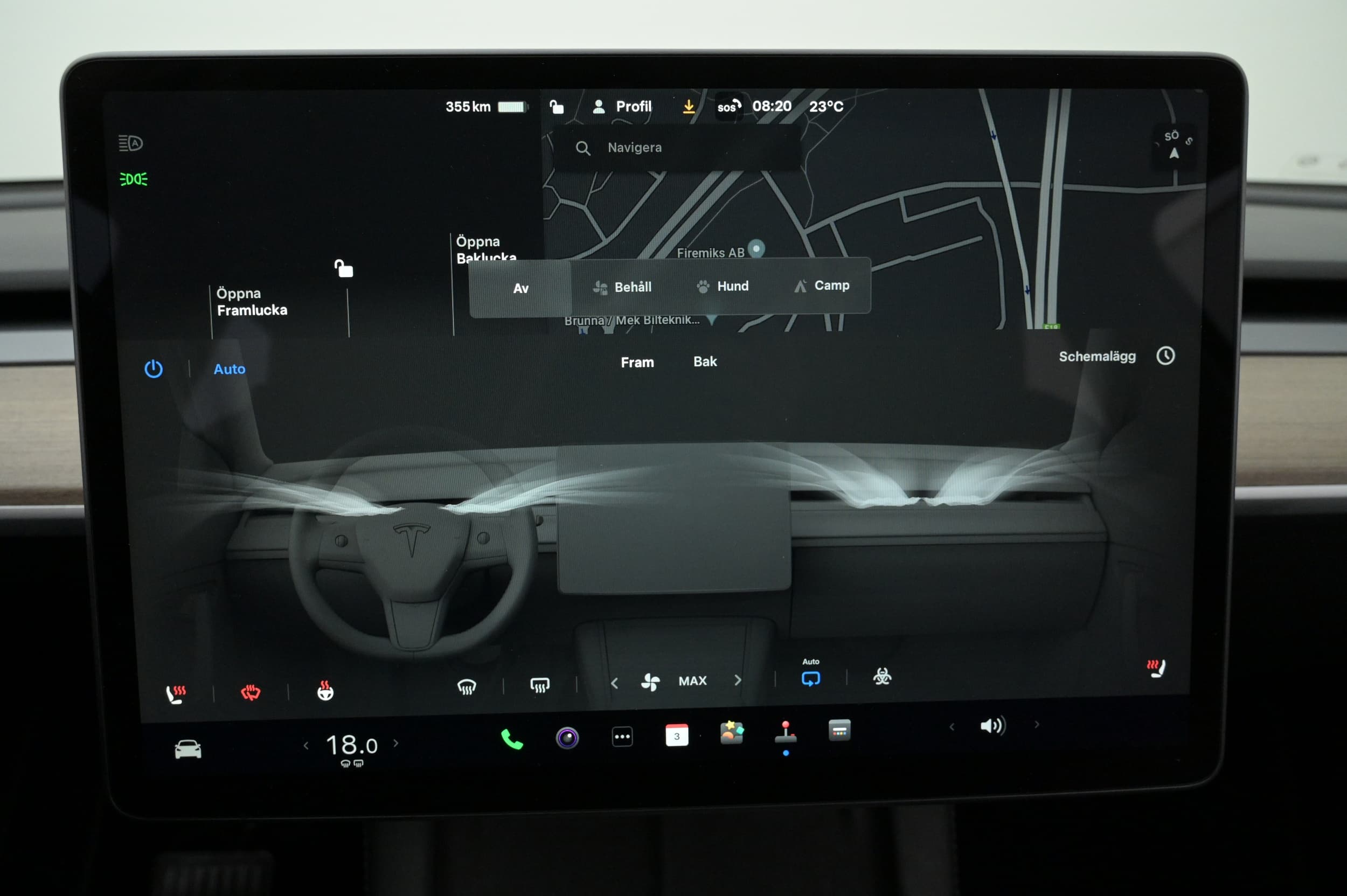Tap the battery level indicator
The image size is (1347, 896).
click(x=512, y=107)
